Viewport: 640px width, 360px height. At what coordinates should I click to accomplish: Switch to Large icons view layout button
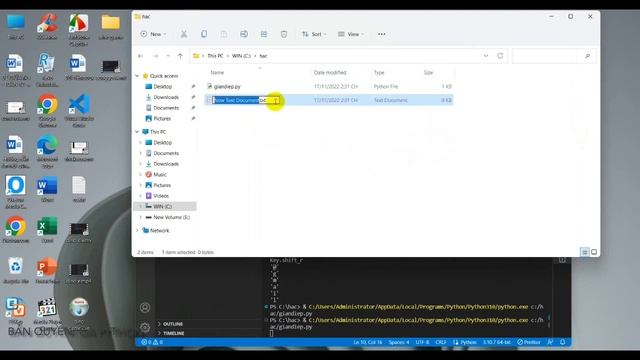(594, 252)
